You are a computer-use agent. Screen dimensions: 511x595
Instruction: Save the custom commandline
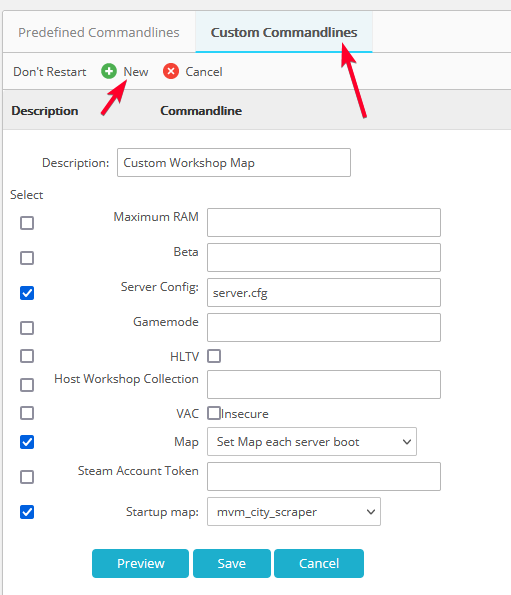[232, 564]
